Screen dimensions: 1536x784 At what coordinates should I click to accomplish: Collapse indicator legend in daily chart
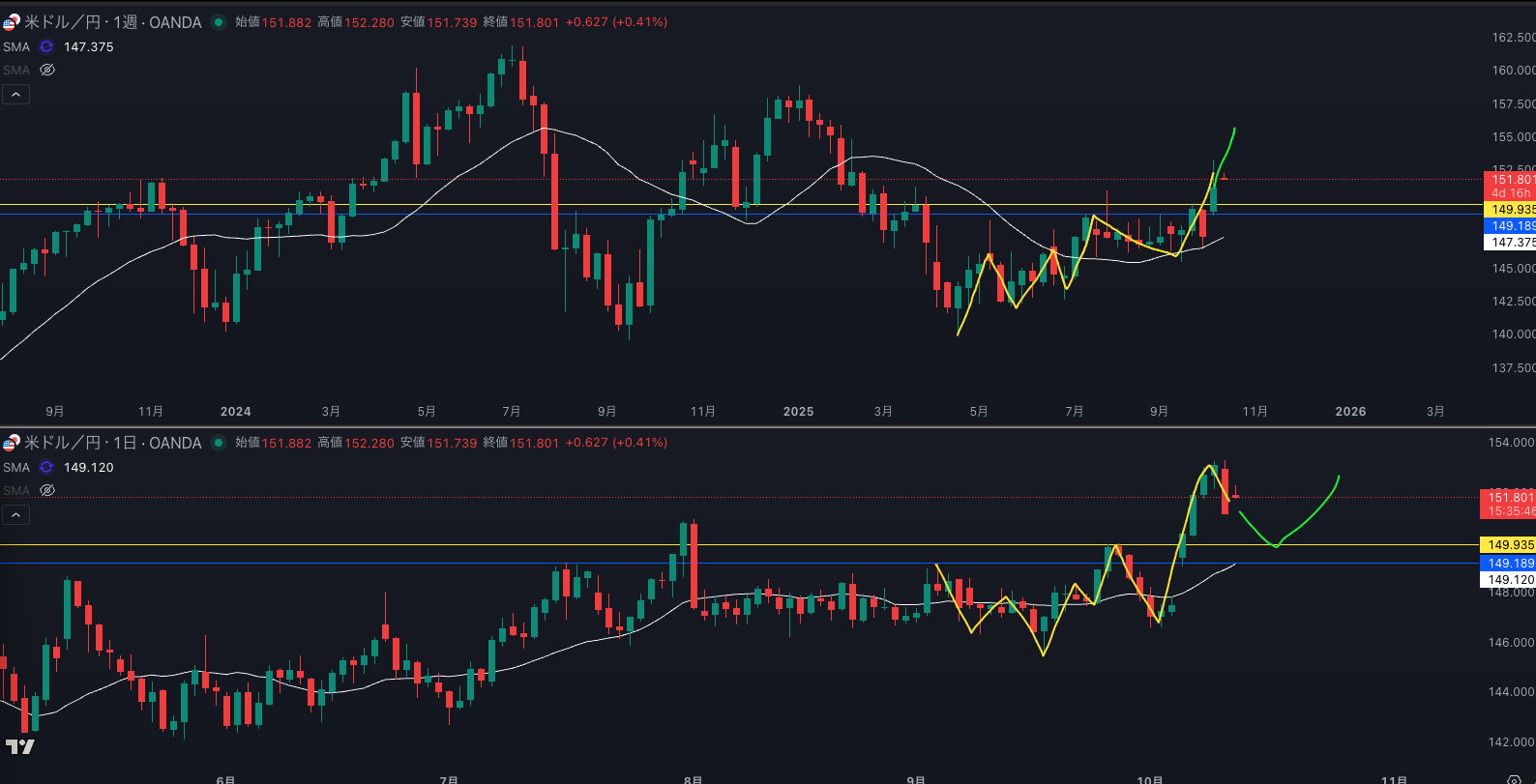point(15,514)
